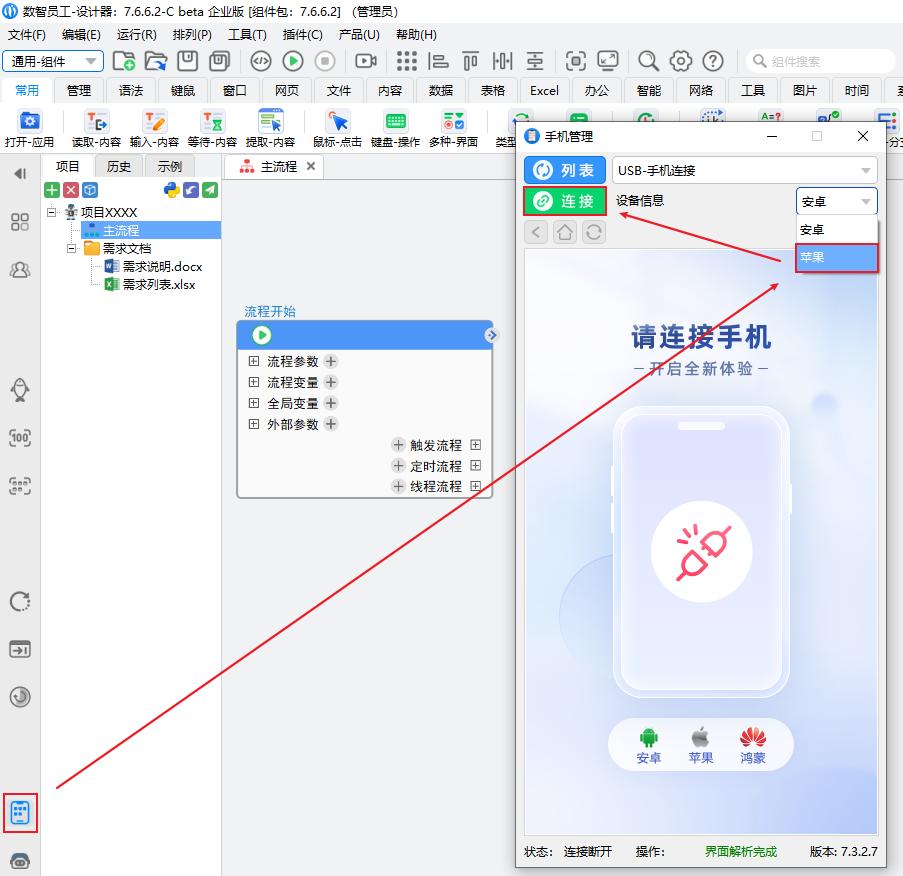Click the 打开-应用 component icon
The image size is (903, 876).
[29, 129]
